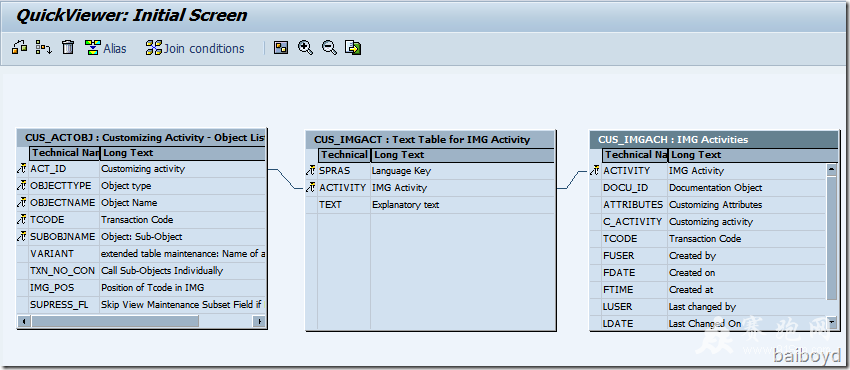Click 'Language Key' cell
Image resolution: width=850 pixels, height=370 pixels.
coord(463,171)
